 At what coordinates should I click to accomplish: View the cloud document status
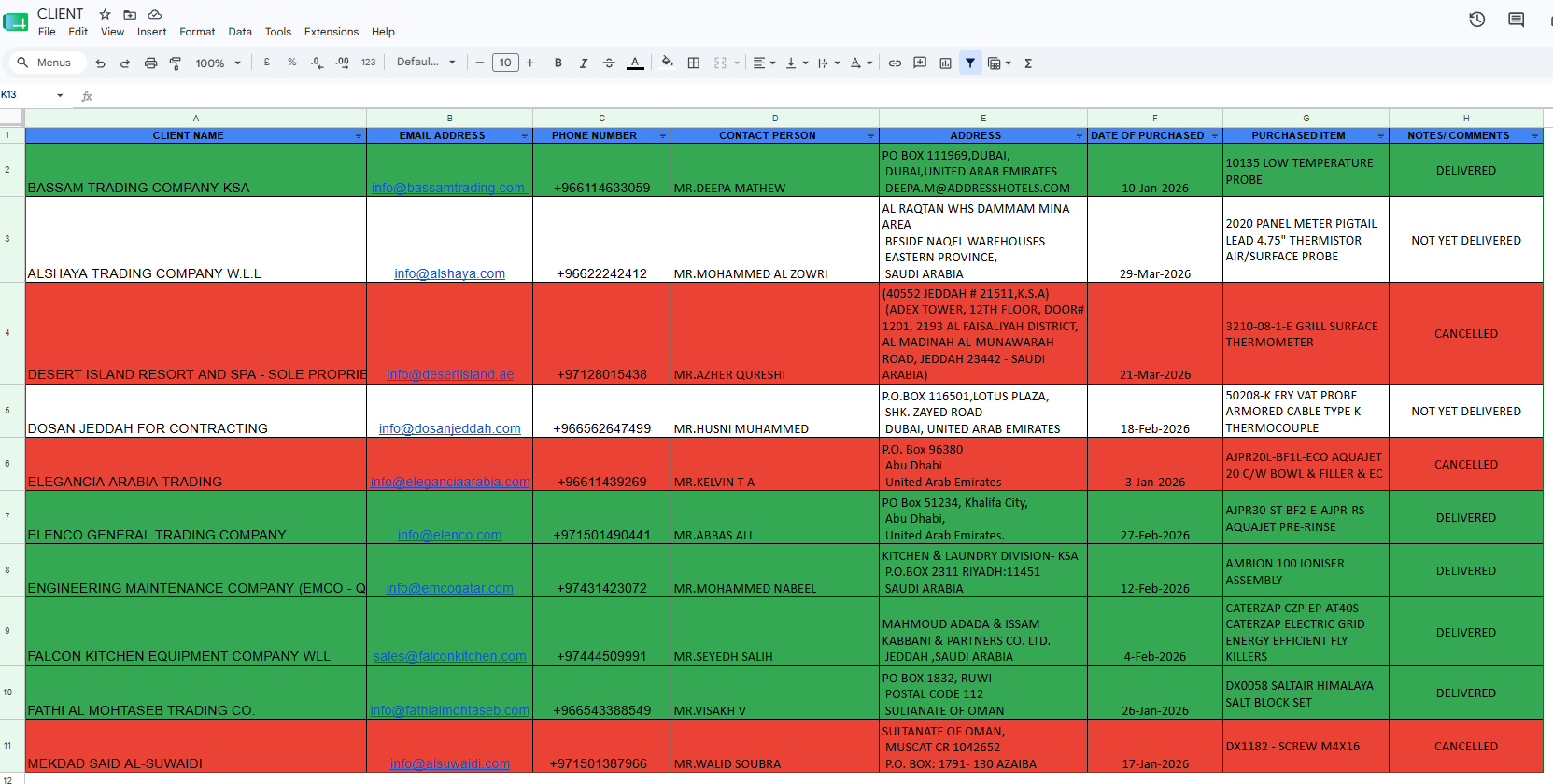tap(155, 14)
